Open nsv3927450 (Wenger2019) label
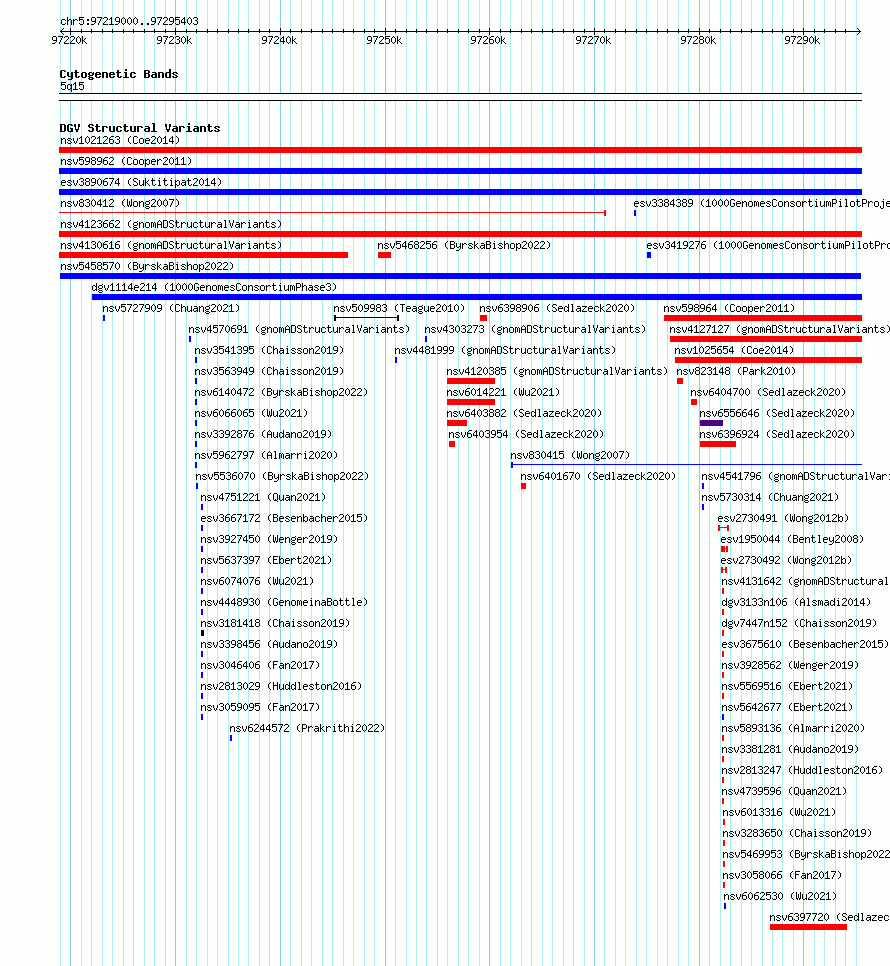The height and width of the screenshot is (966, 890). click(269, 538)
